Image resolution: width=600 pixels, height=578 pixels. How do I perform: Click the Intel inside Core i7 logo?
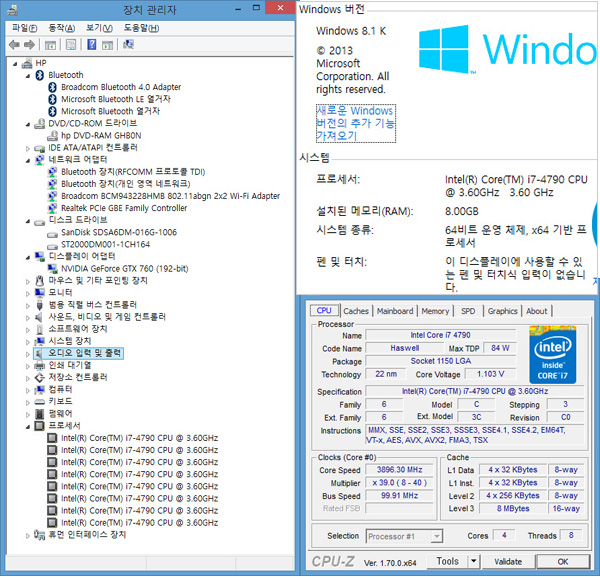point(553,355)
